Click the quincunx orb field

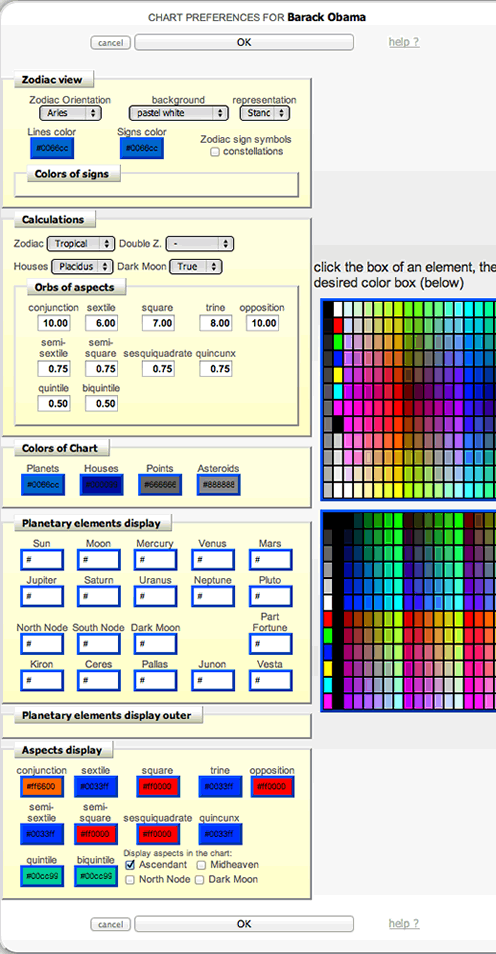click(215, 368)
